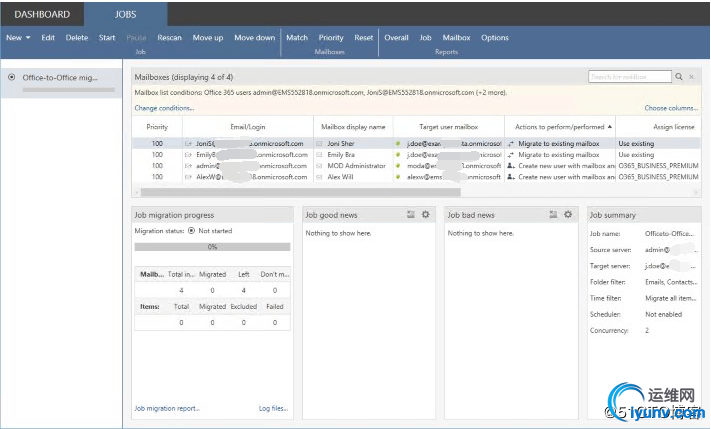The height and width of the screenshot is (429, 711).
Task: Open the Choose columns link
Action: click(671, 108)
